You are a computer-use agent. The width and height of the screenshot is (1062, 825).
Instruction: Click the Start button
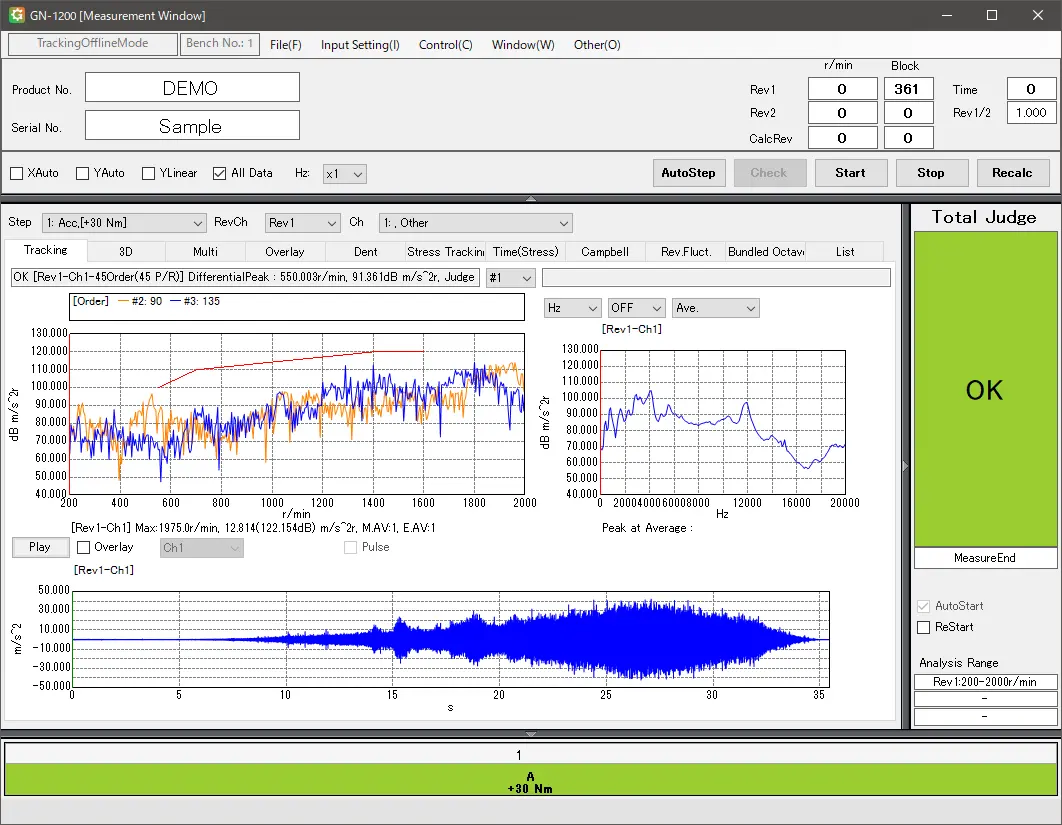(x=851, y=173)
